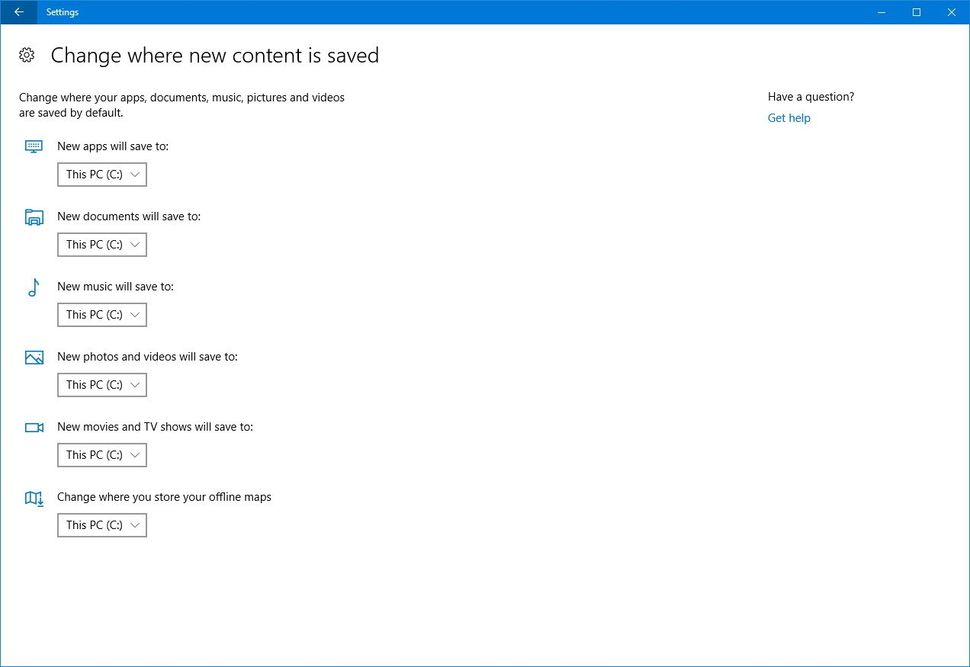Open the Get help link

789,117
